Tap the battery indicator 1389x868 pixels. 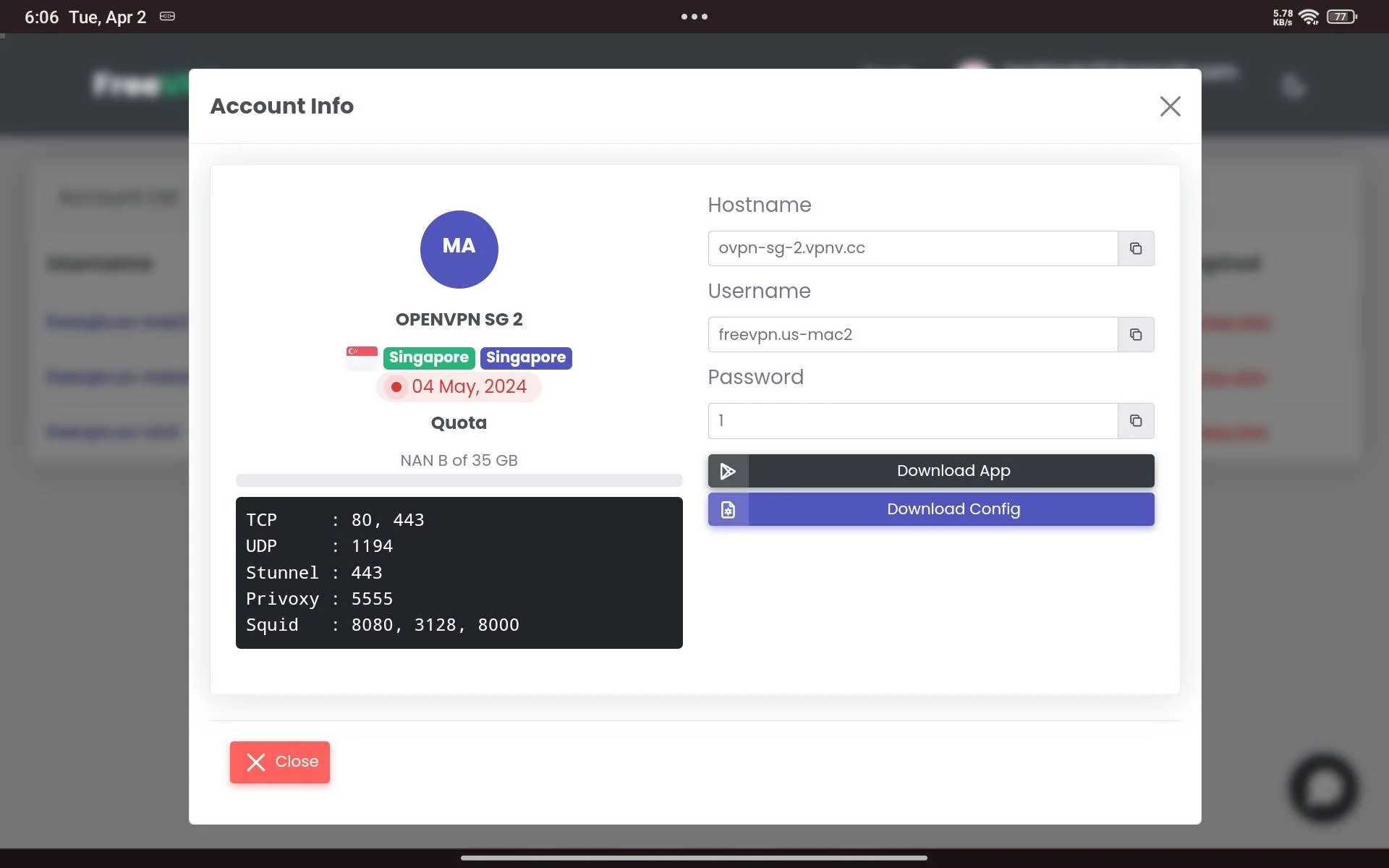(x=1342, y=17)
